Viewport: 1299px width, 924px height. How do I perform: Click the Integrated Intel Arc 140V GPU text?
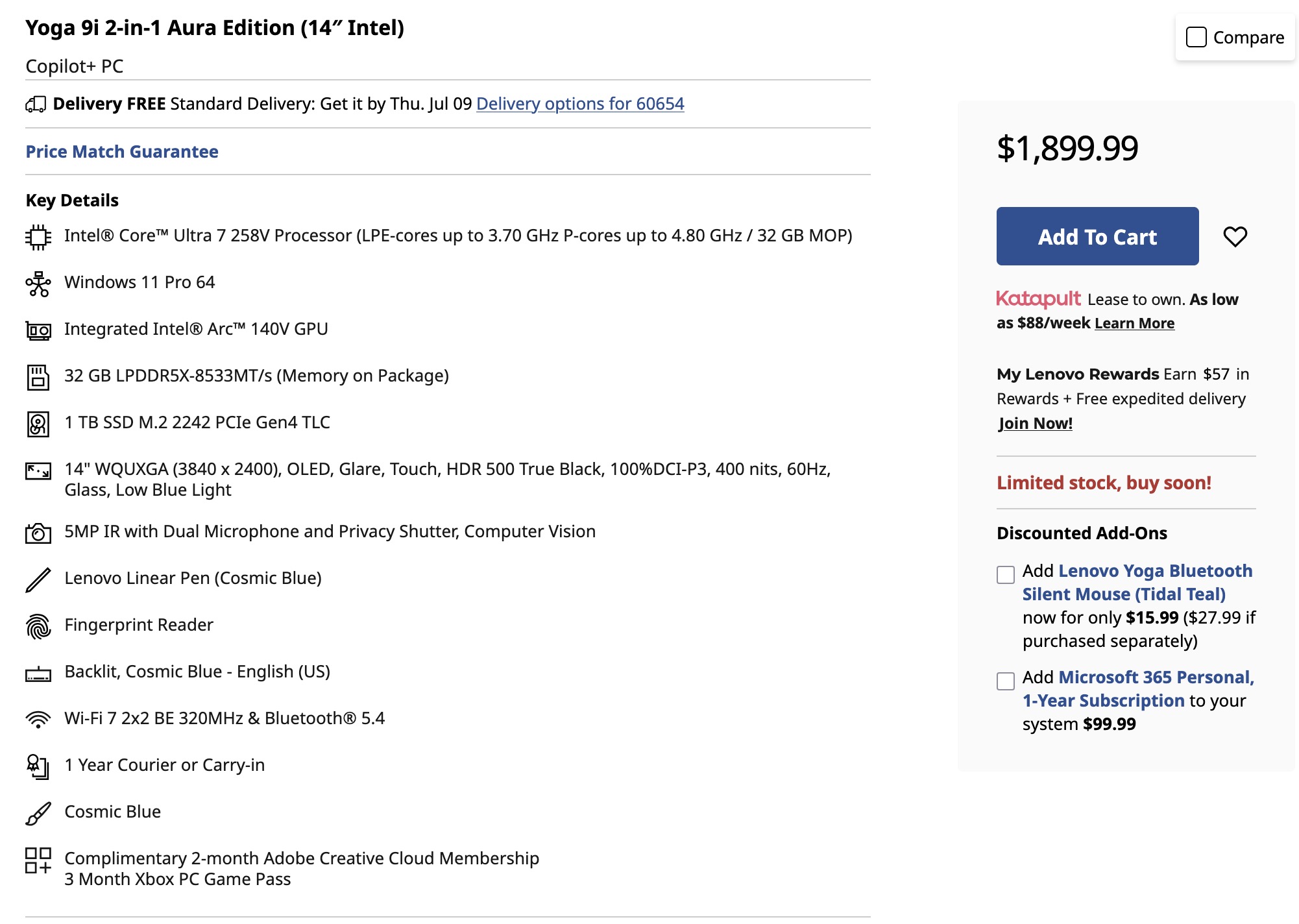(x=196, y=329)
